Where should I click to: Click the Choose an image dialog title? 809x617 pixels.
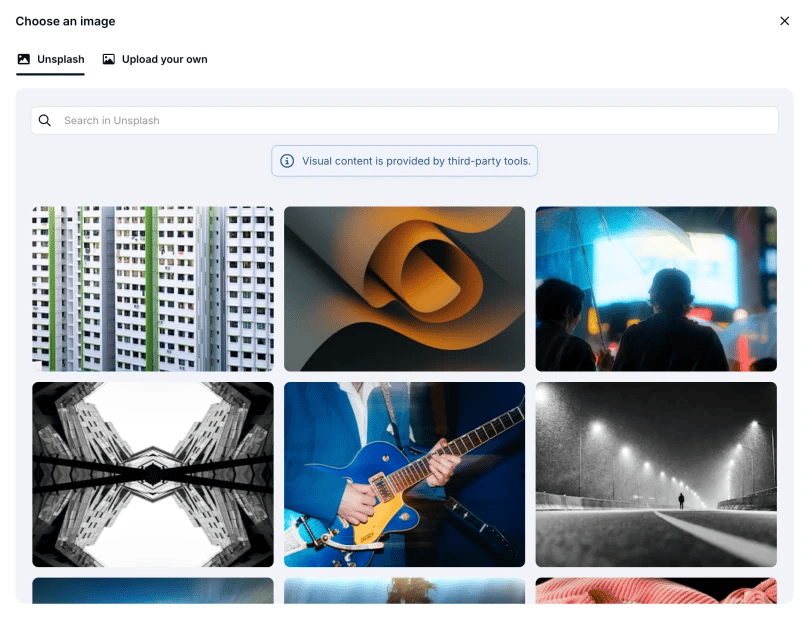[x=65, y=20]
